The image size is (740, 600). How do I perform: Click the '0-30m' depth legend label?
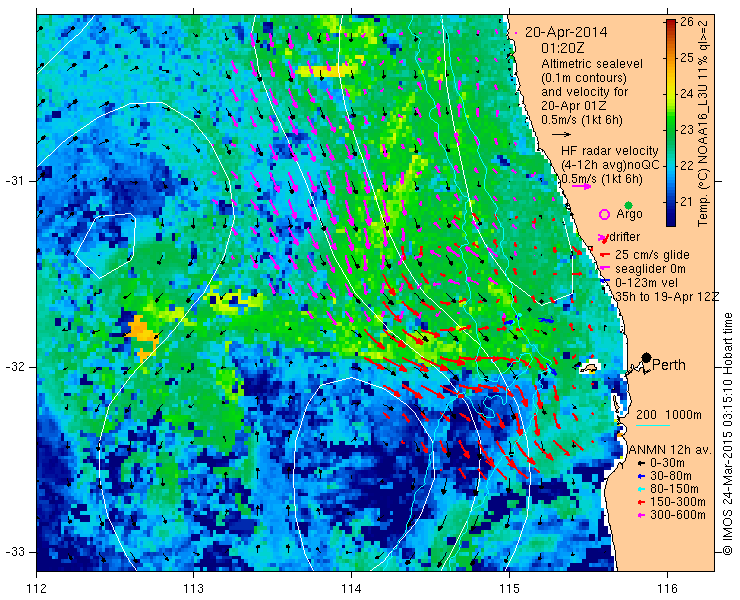(x=667, y=463)
